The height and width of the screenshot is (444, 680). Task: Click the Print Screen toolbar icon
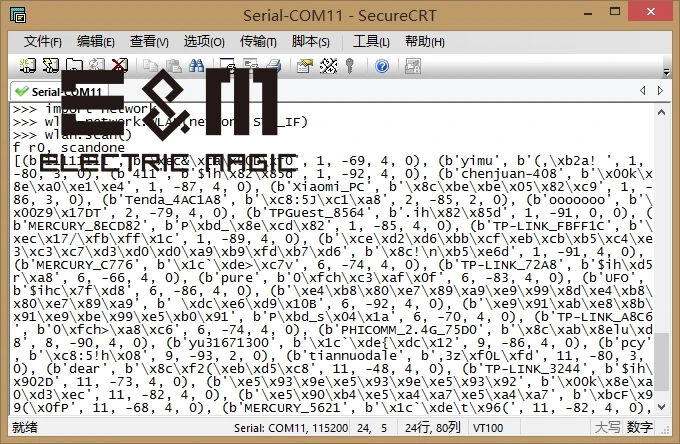227,66
